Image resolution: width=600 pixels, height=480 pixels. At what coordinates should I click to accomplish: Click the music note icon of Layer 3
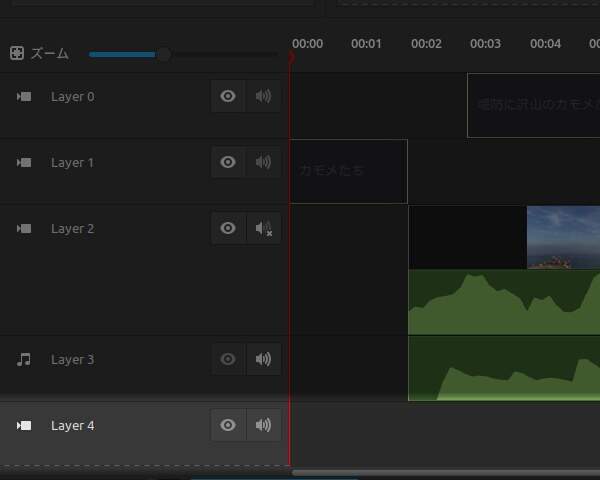24,360
